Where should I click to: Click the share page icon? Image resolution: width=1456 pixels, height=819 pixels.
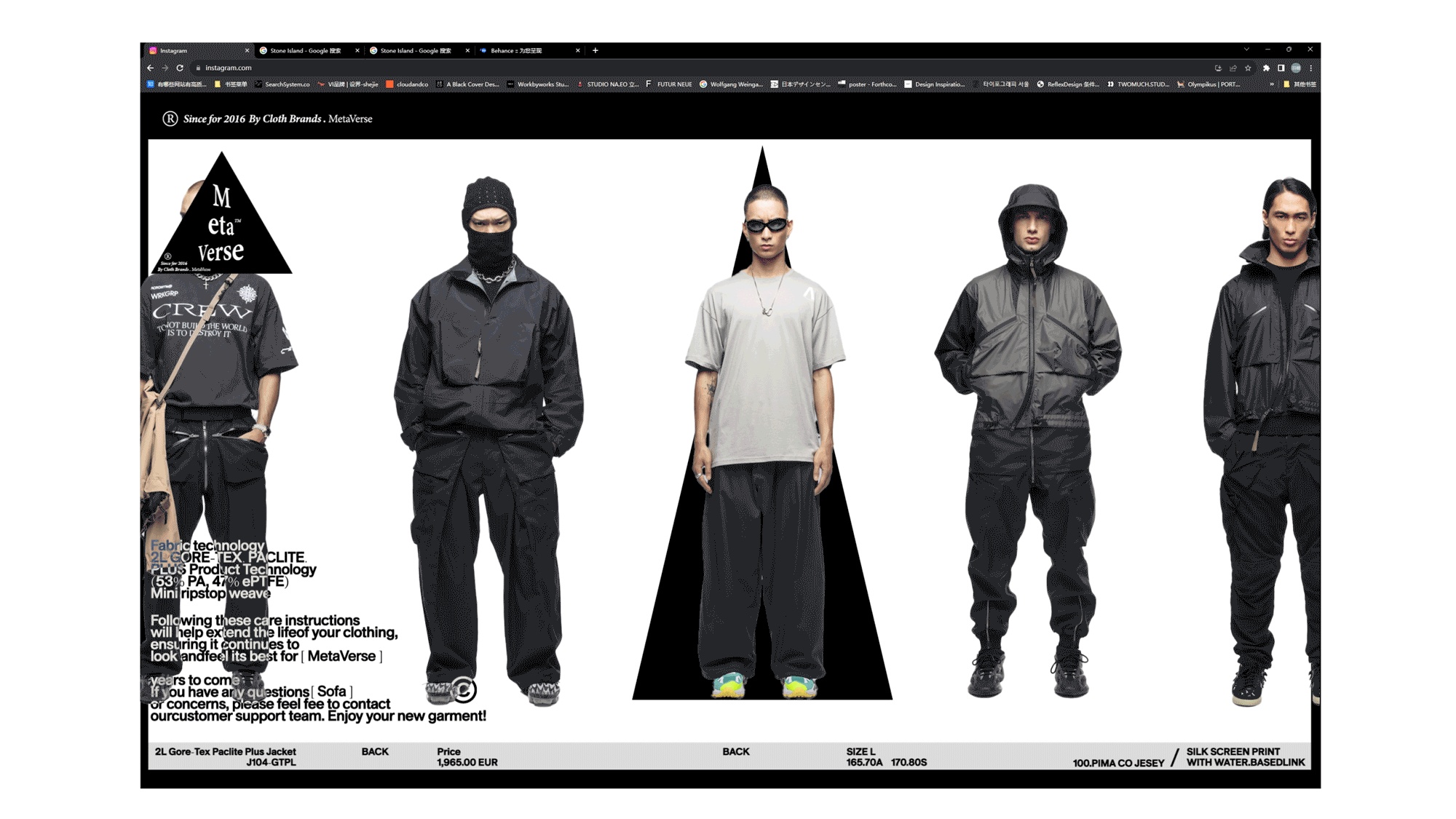point(1233,68)
